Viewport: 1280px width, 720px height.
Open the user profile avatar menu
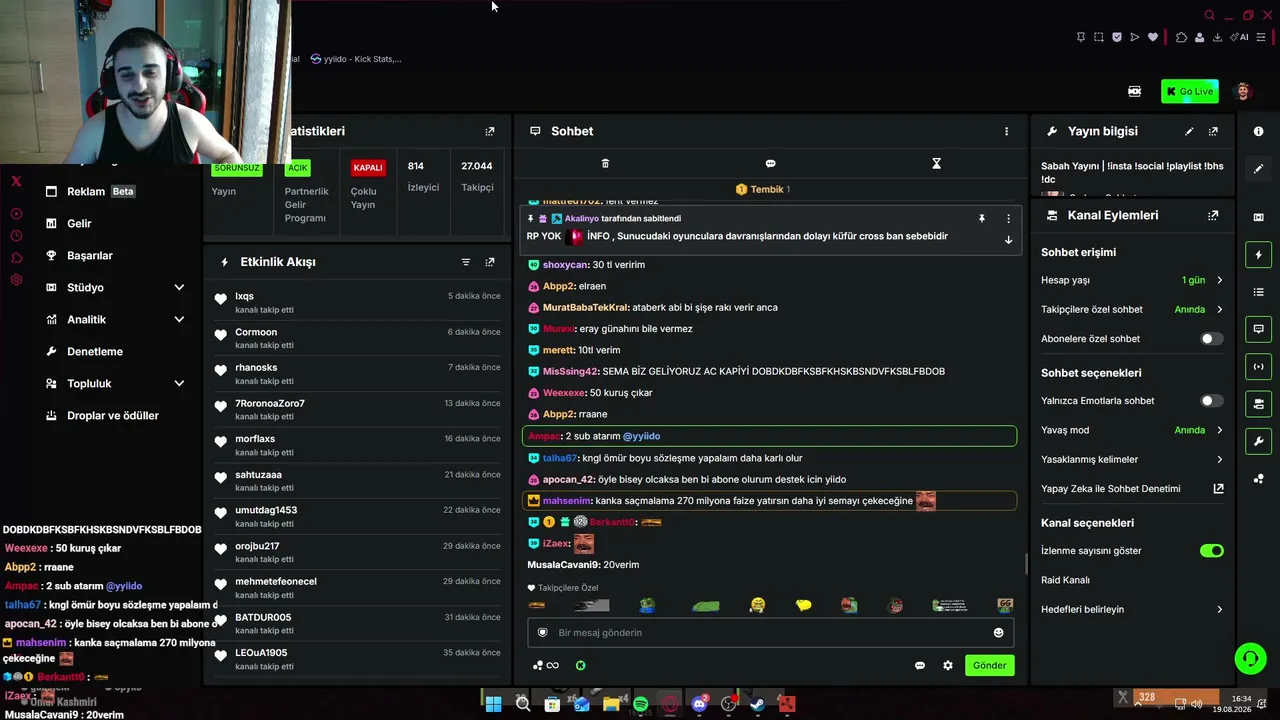[x=1243, y=91]
